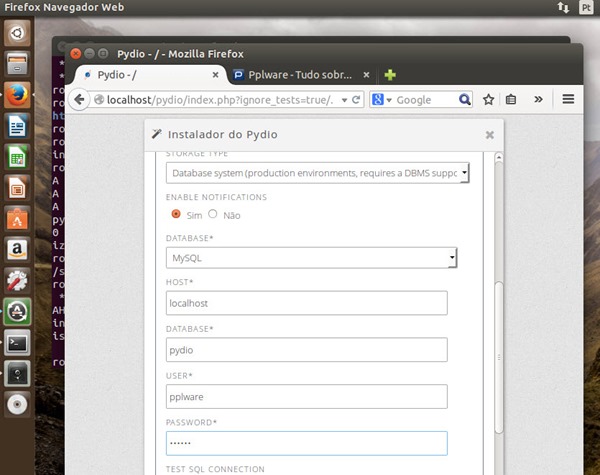Click the Google search magnifier icon

[464, 100]
